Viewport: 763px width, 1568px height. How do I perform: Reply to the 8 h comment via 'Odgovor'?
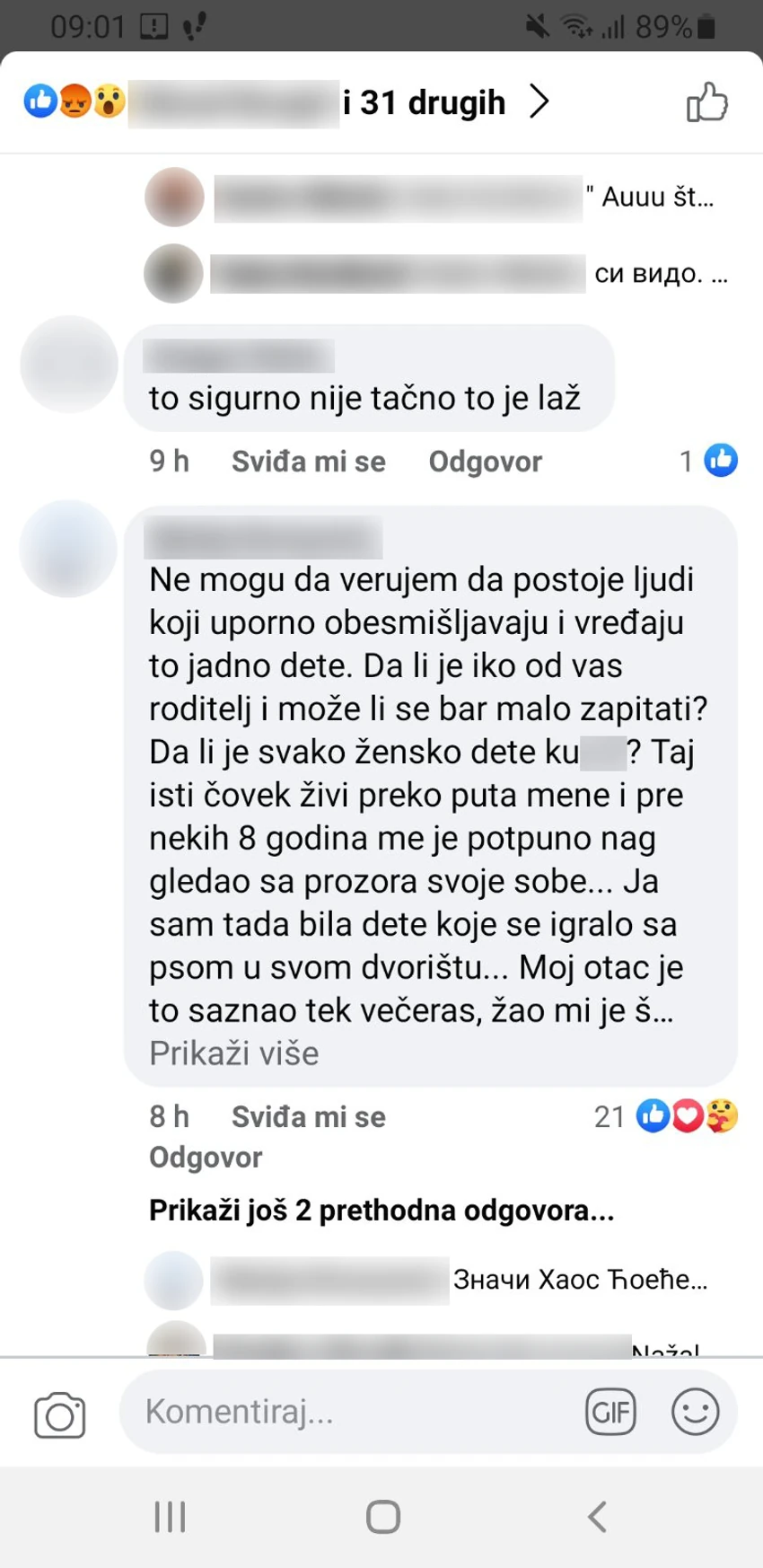[x=206, y=1158]
